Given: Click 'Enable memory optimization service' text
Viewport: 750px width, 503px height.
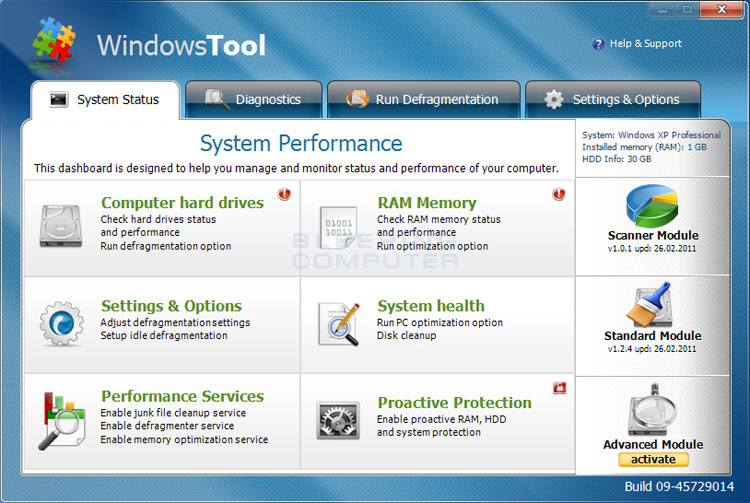Looking at the screenshot, I should 184,439.
